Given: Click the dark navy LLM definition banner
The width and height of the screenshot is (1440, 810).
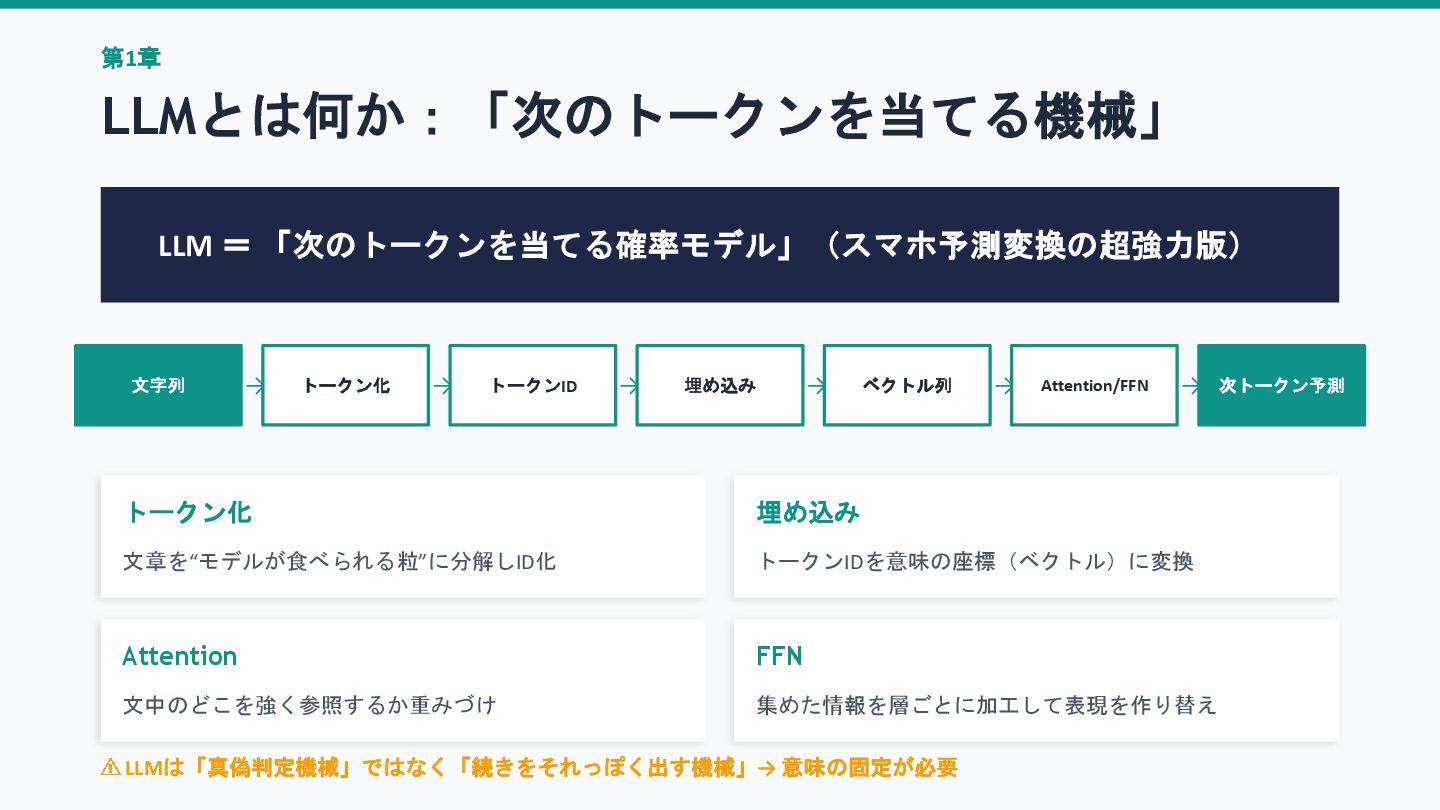Looking at the screenshot, I should (719, 245).
